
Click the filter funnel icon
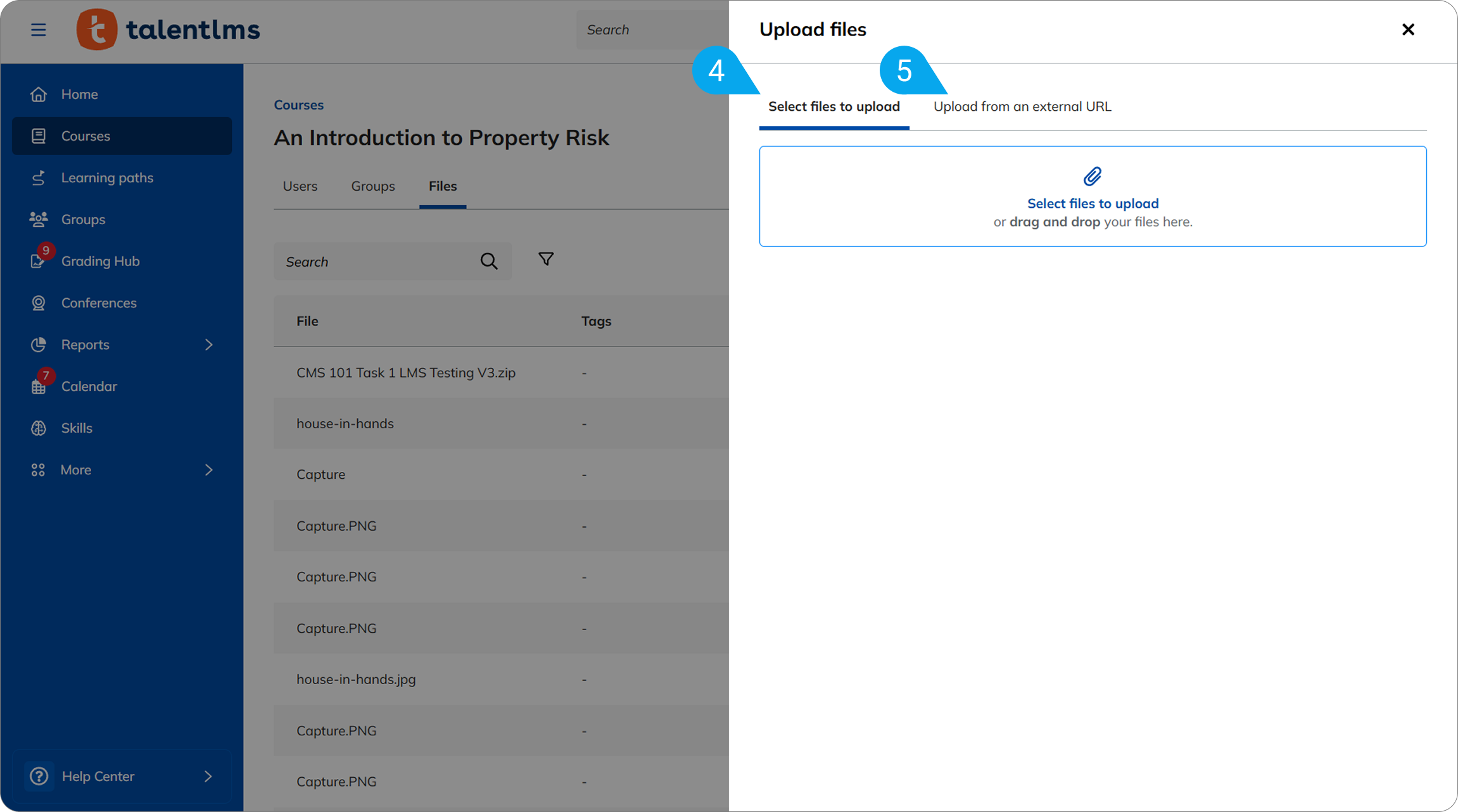(545, 259)
